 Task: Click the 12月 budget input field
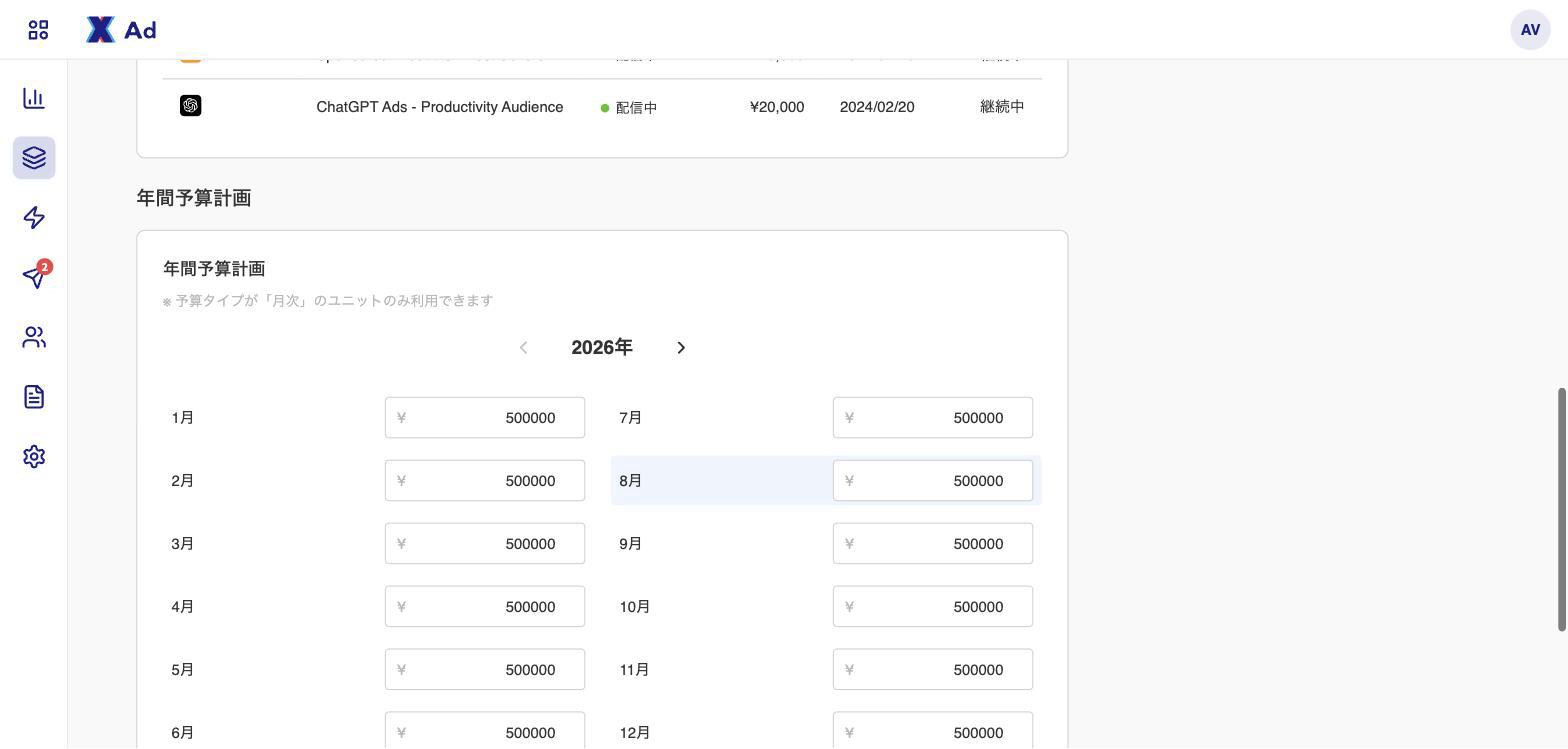pyautogui.click(x=933, y=731)
